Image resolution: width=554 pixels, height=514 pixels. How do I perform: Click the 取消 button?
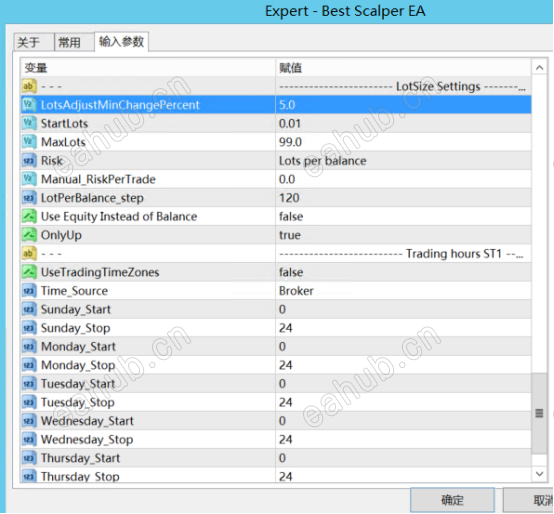pos(529,500)
